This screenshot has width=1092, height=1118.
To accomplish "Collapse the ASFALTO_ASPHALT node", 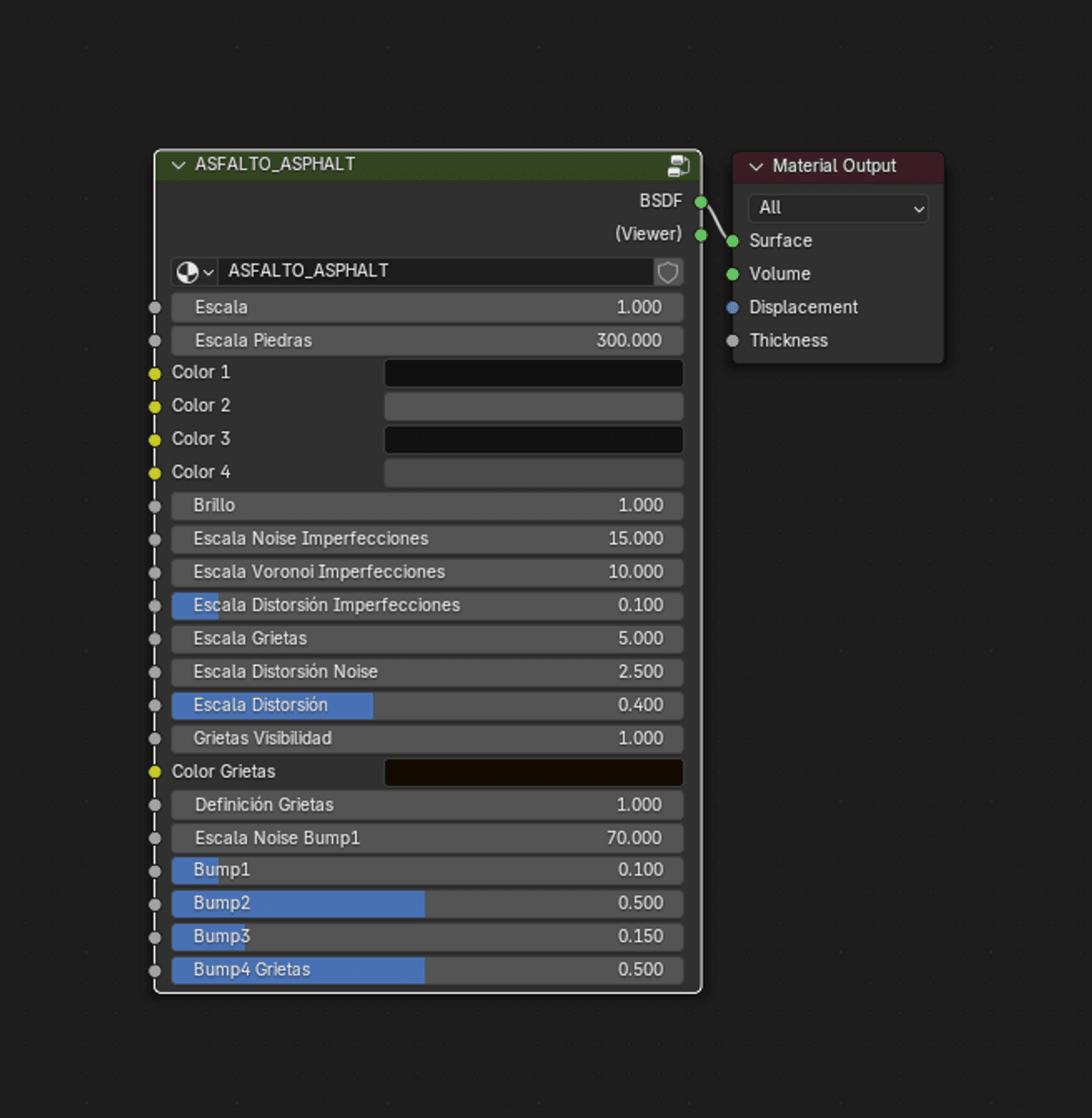I will click(x=178, y=165).
